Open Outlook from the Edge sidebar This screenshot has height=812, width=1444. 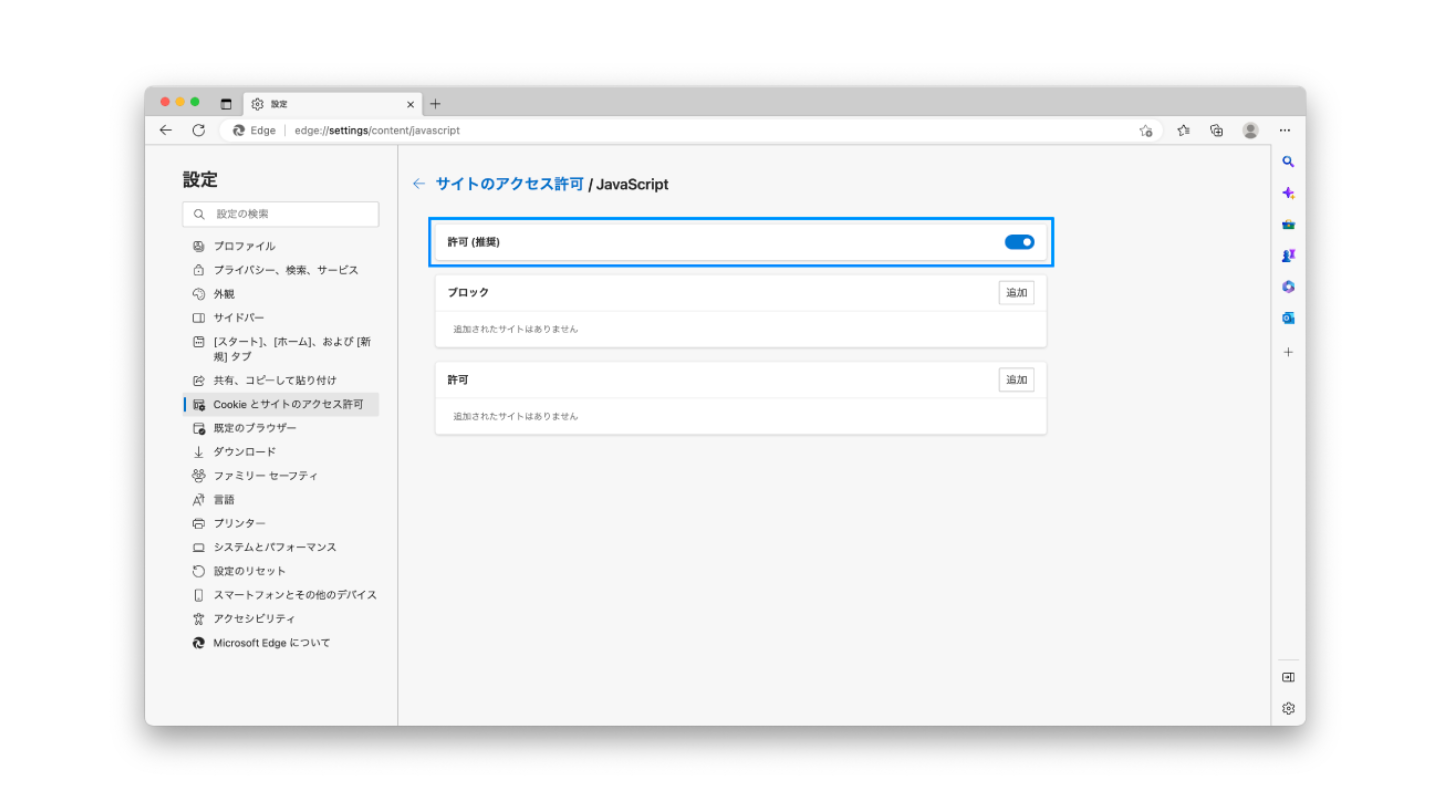(x=1288, y=318)
